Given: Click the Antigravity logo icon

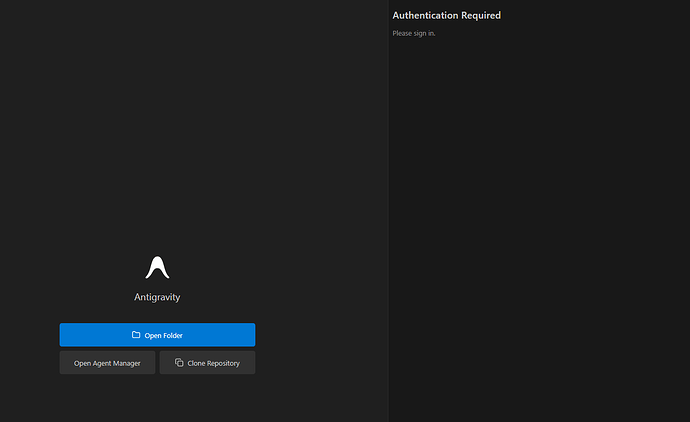Looking at the screenshot, I should [158, 267].
